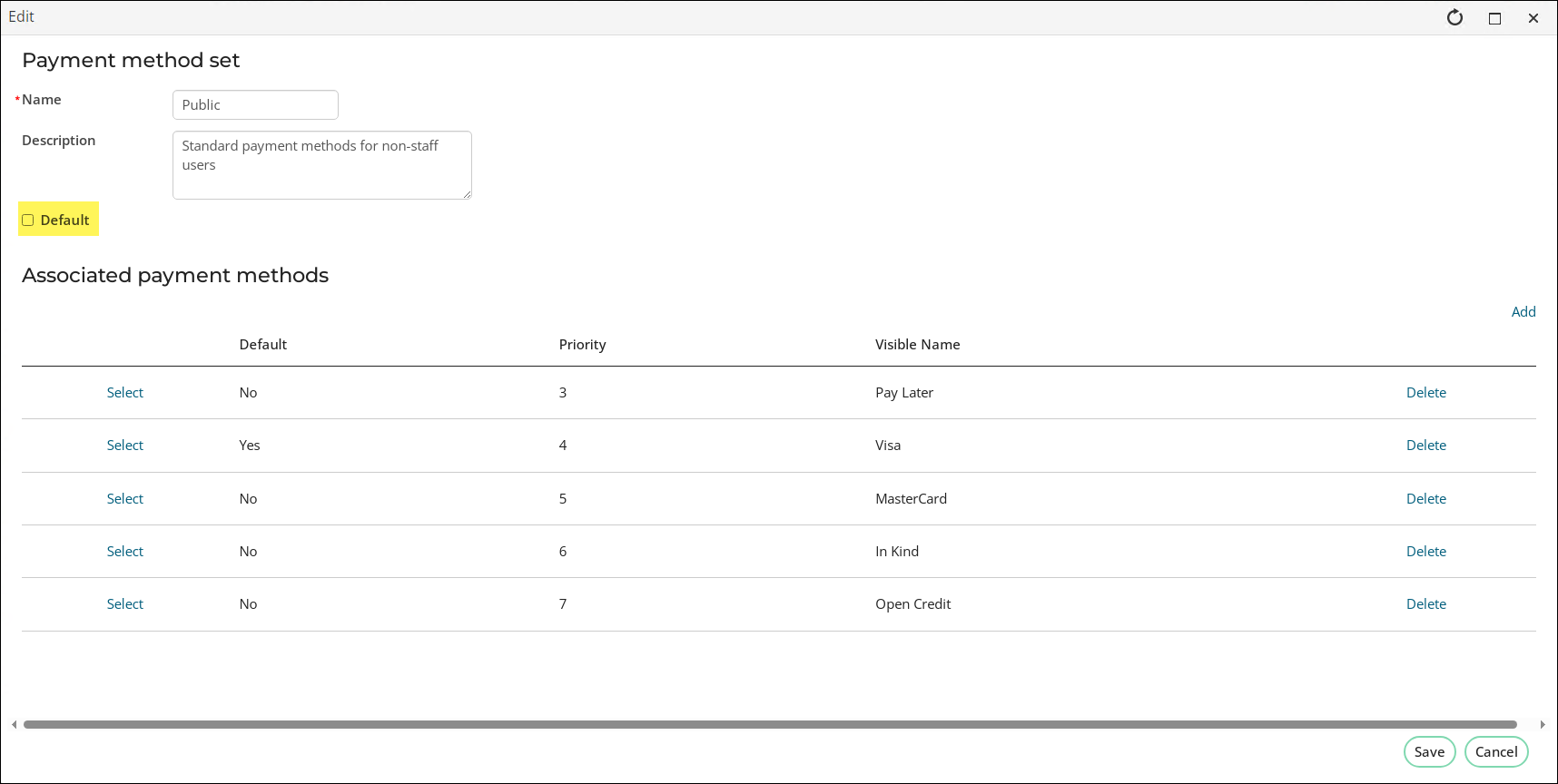Image resolution: width=1558 pixels, height=784 pixels.
Task: Add a new associated payment method
Action: click(x=1523, y=311)
